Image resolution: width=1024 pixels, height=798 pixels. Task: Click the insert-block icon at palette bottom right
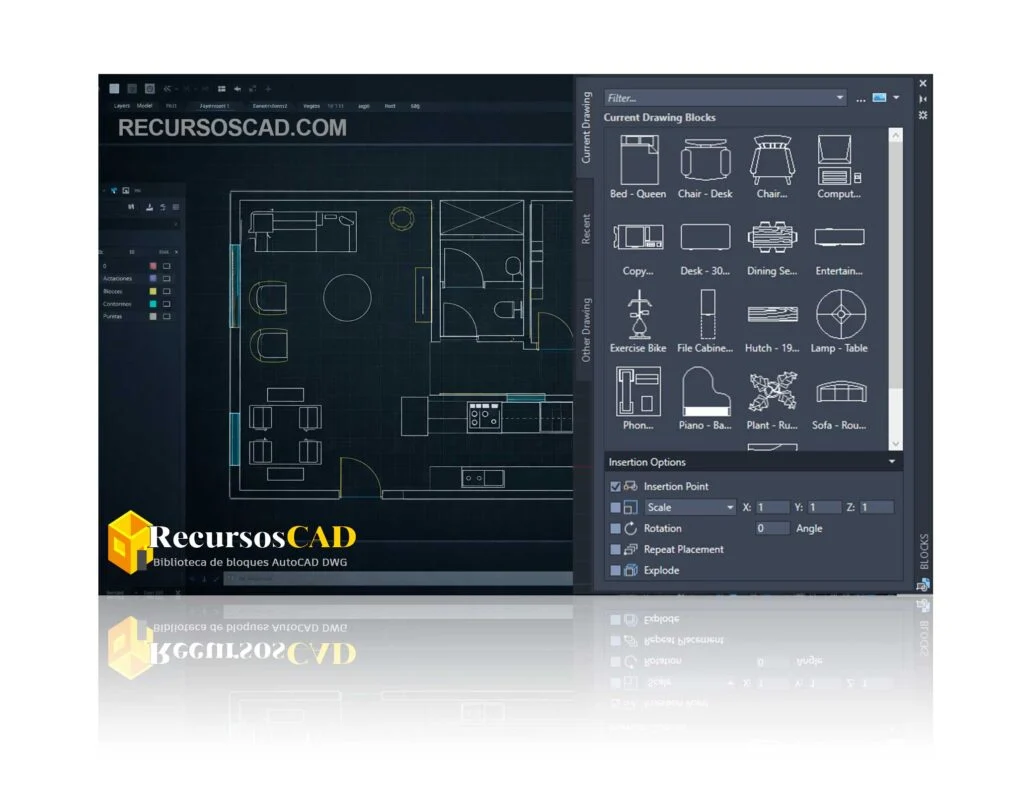(x=920, y=586)
